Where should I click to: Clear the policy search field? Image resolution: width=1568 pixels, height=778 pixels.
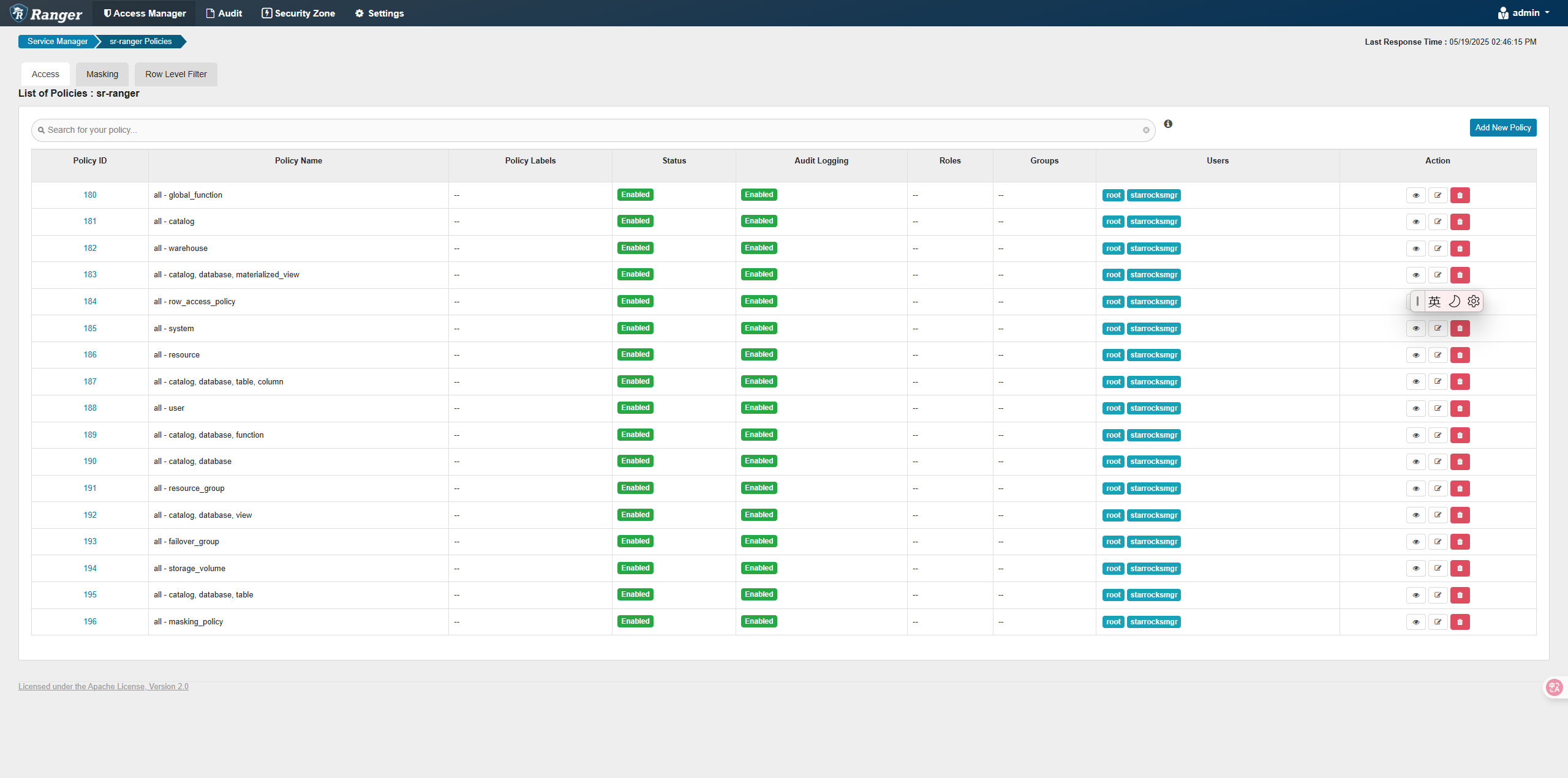(1146, 130)
